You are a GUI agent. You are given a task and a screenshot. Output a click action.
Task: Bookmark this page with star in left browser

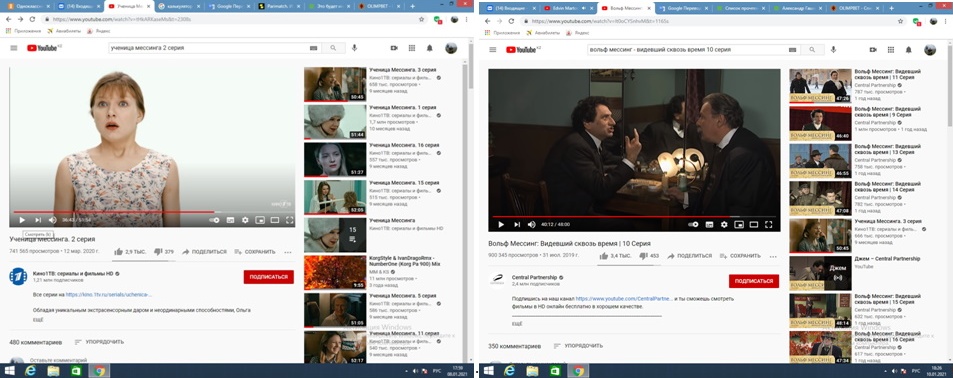click(x=421, y=19)
